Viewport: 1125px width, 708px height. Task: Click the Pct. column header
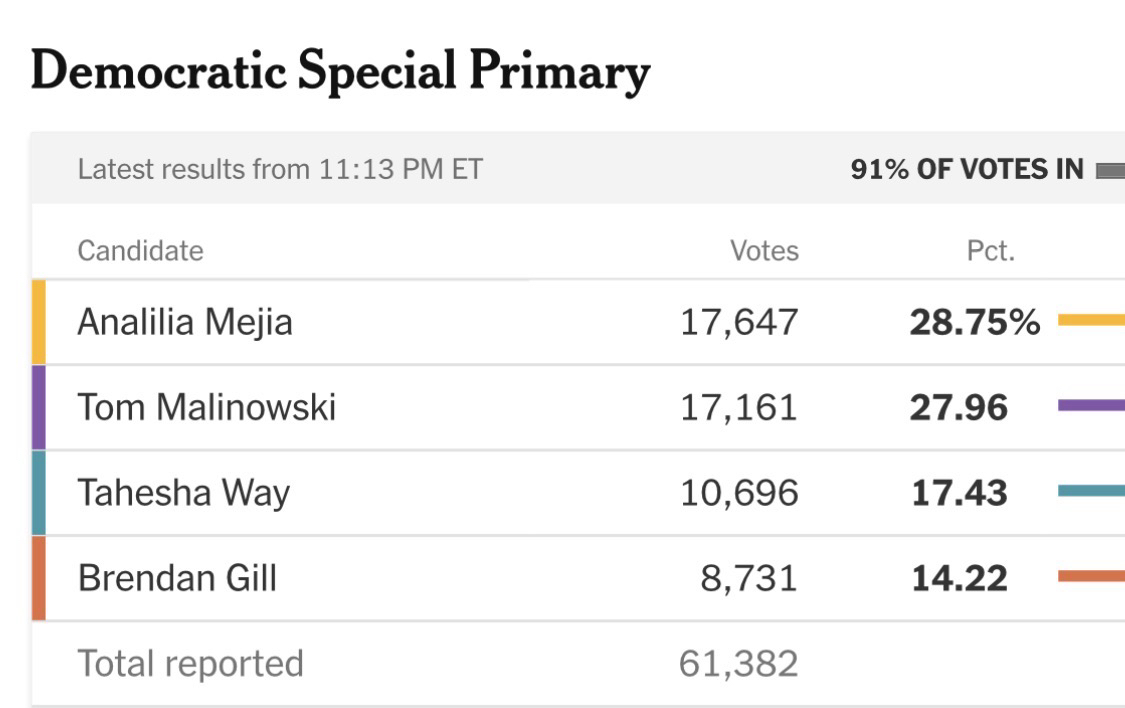[991, 251]
